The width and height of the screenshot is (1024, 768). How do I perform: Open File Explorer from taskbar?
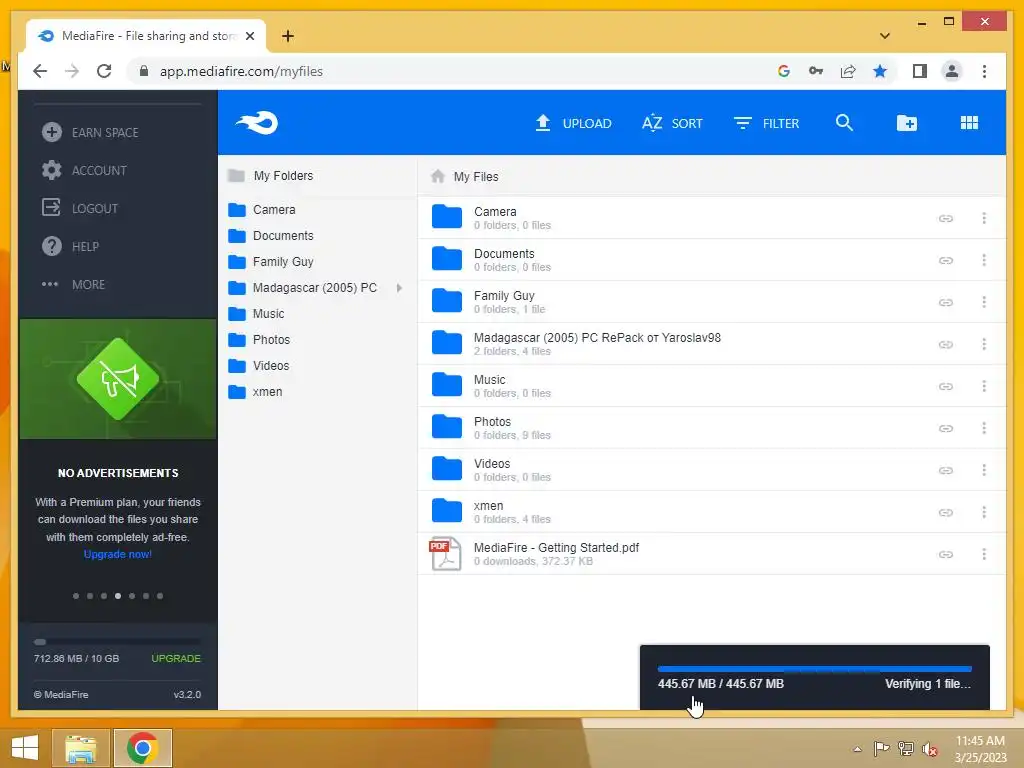point(81,748)
